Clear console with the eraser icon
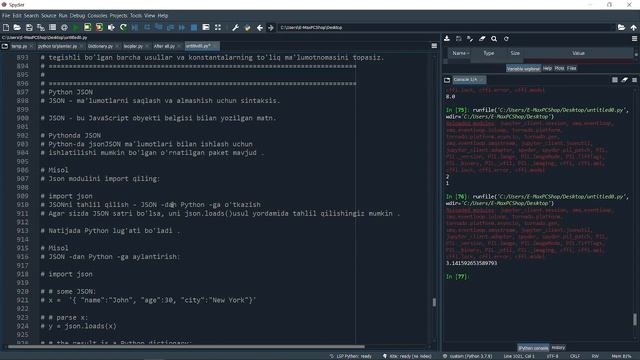 pyautogui.click(x=624, y=80)
